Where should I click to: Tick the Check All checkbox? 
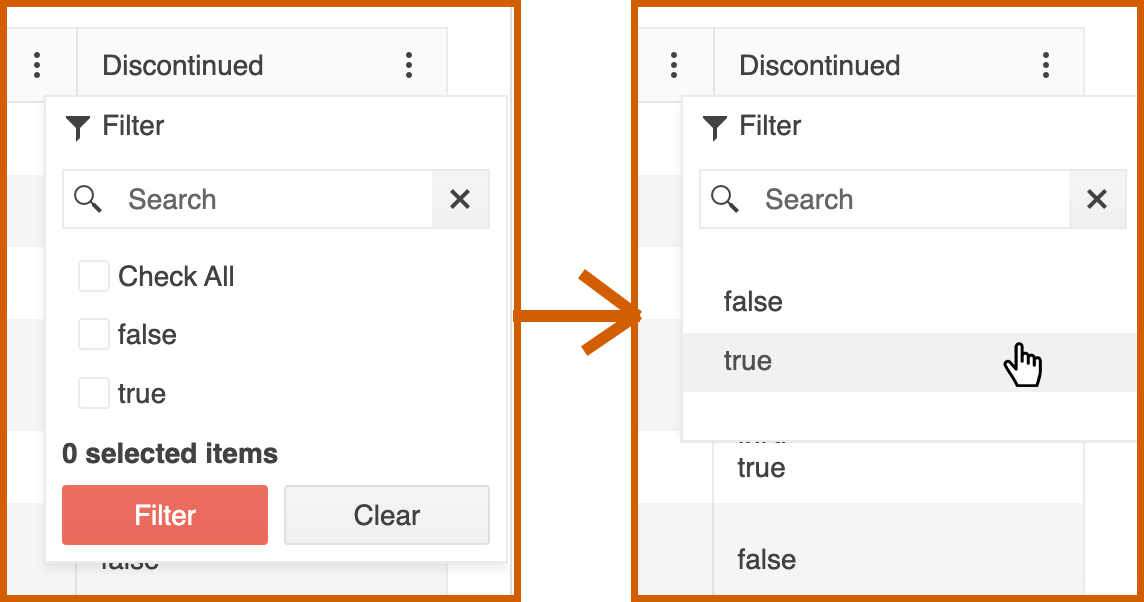click(x=94, y=277)
